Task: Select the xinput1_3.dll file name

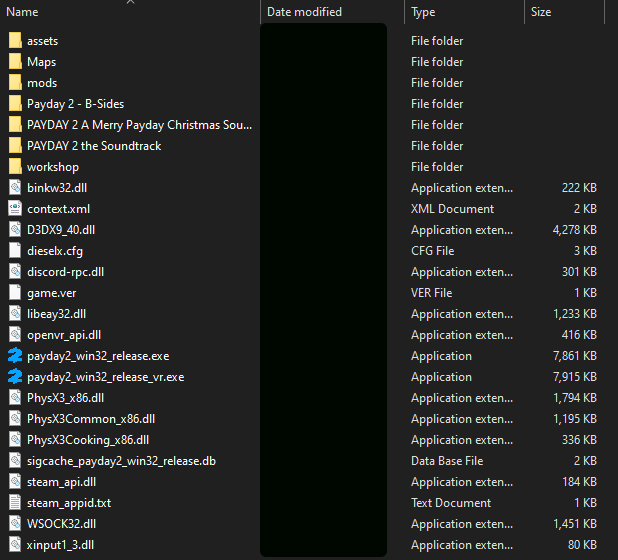Action: [60, 545]
